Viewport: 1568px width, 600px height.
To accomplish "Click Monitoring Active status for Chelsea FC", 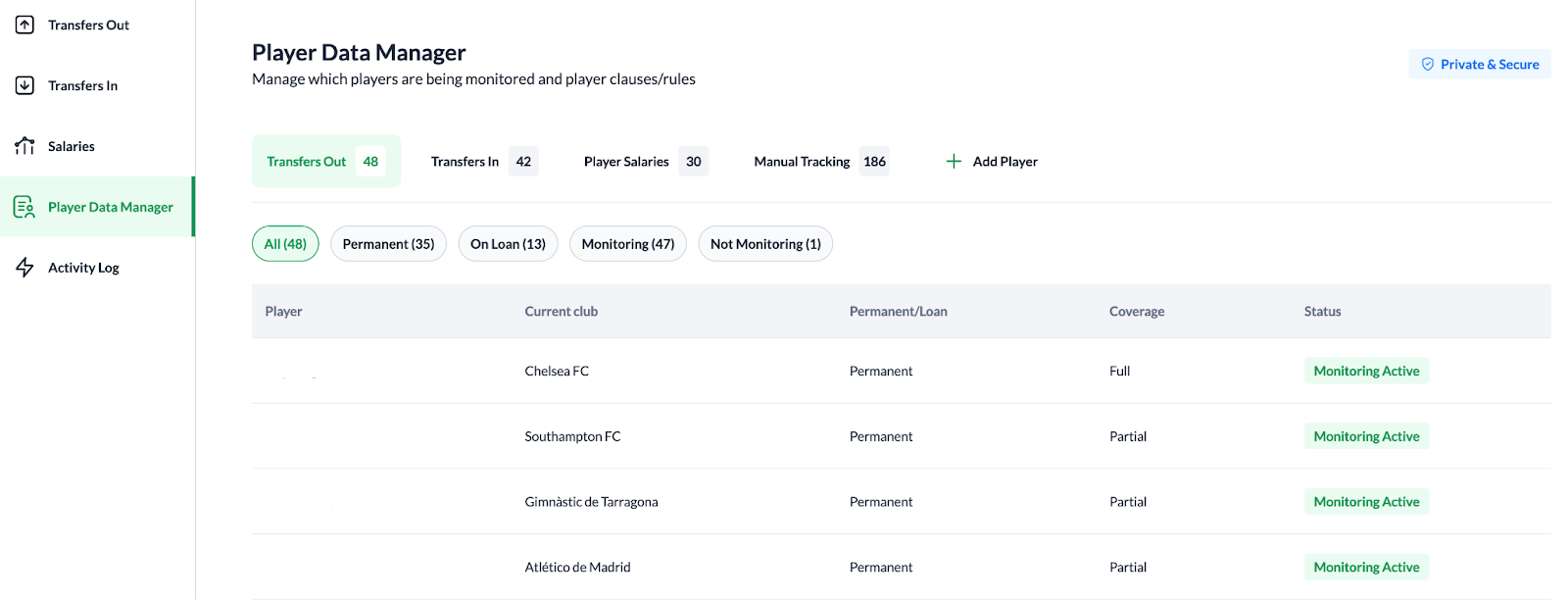I will 1366,372.
